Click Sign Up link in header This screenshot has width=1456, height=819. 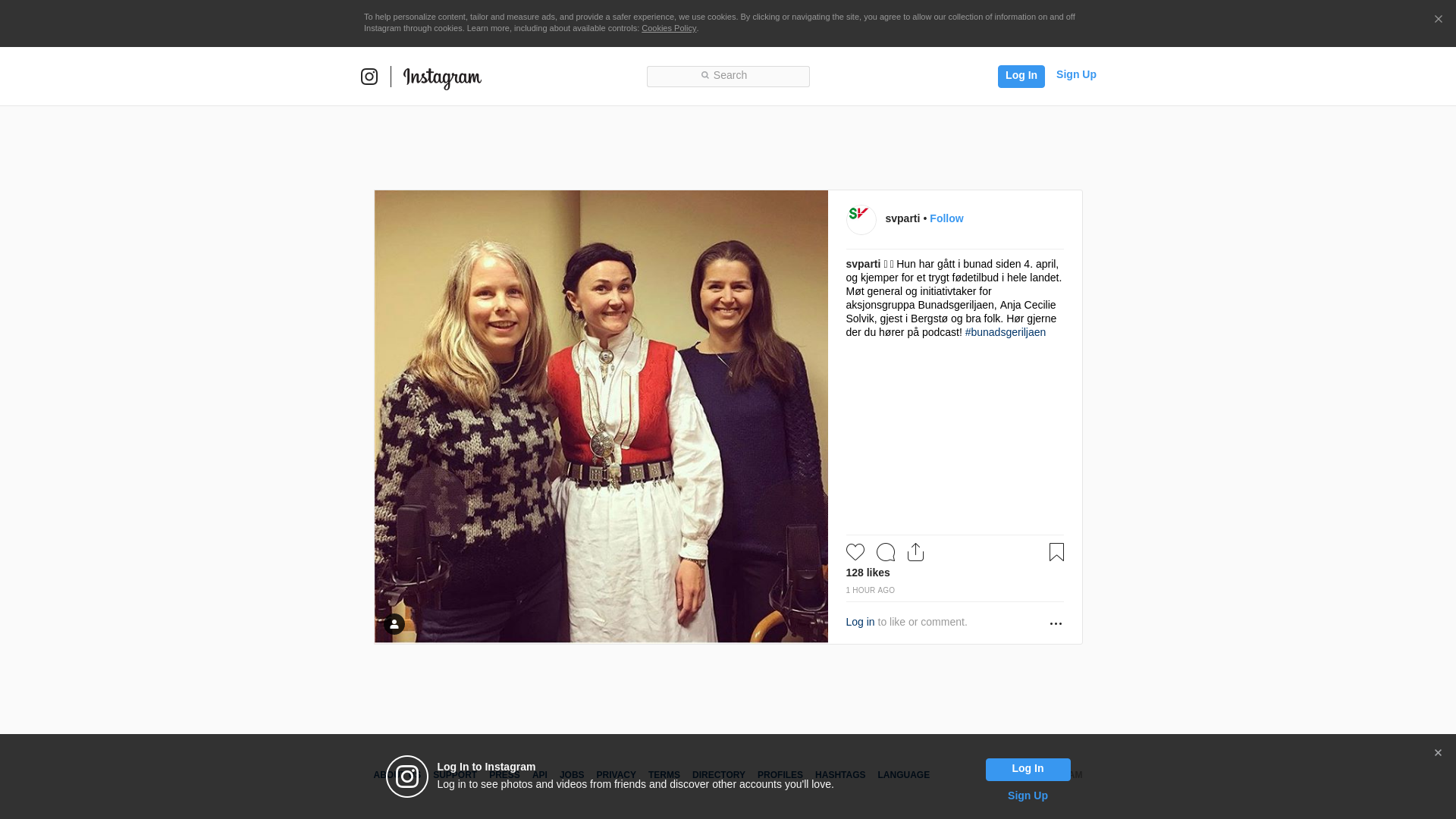click(x=1076, y=74)
